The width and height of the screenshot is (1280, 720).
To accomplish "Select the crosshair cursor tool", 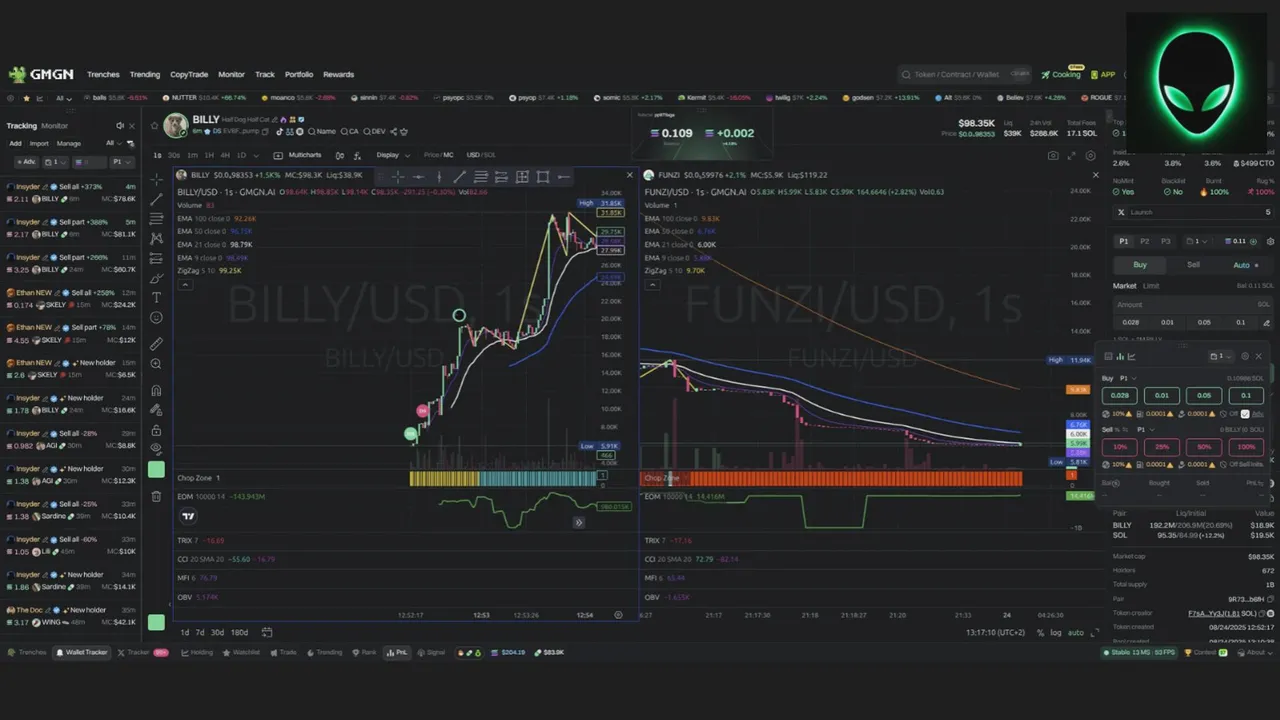I will 156,179.
